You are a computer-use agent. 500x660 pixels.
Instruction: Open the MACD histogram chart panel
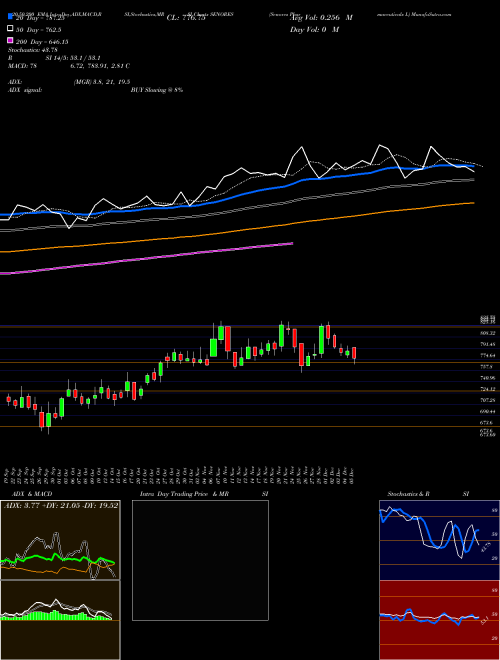click(60, 620)
